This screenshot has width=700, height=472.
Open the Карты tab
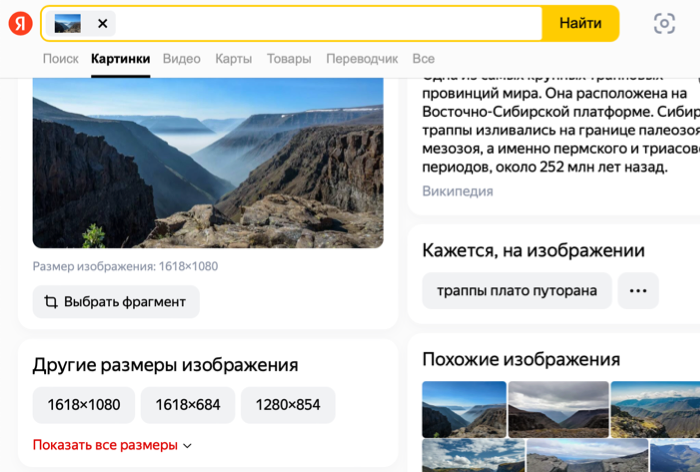[233, 59]
